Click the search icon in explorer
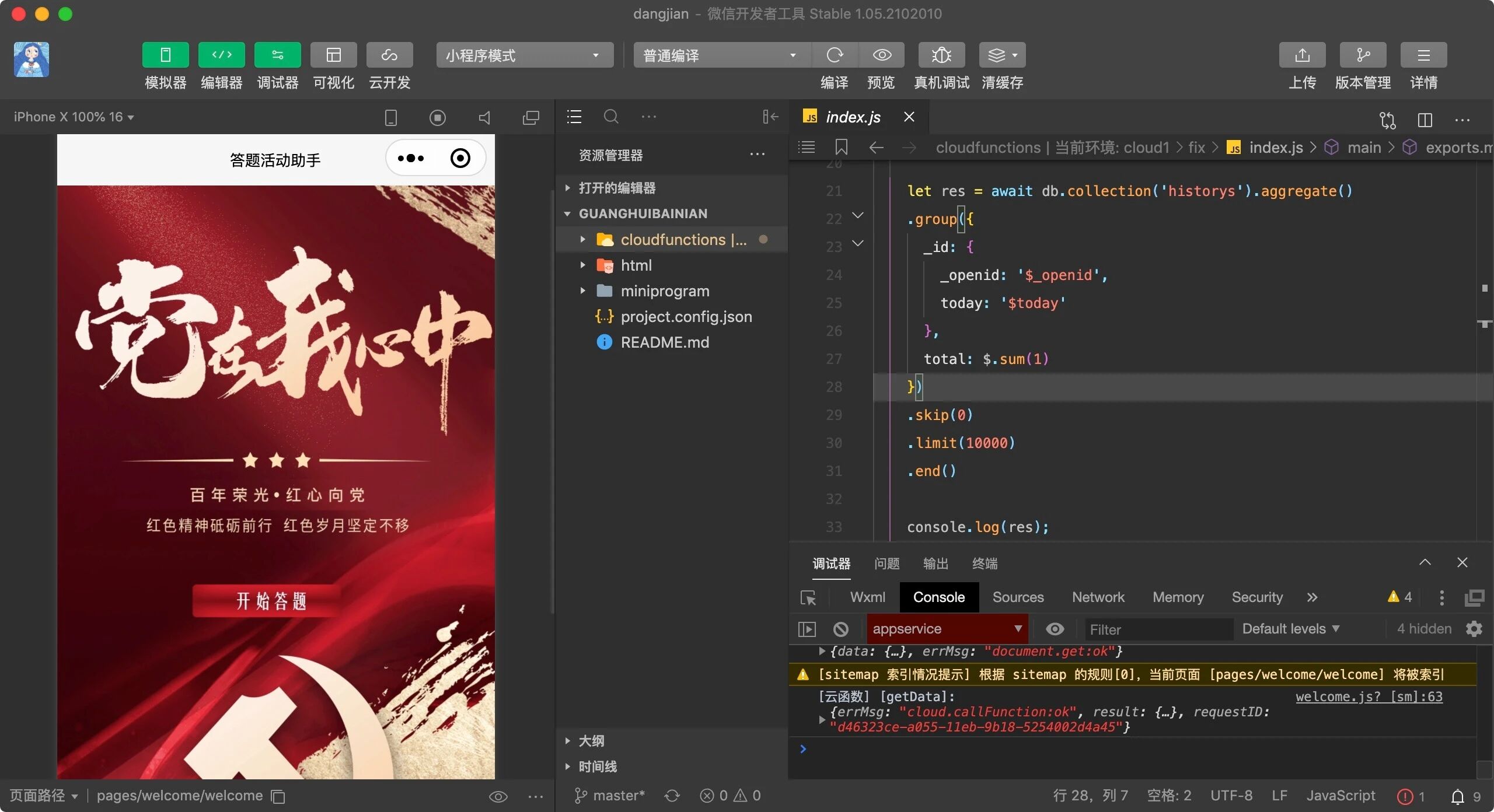Image resolution: width=1494 pixels, height=812 pixels. click(610, 117)
